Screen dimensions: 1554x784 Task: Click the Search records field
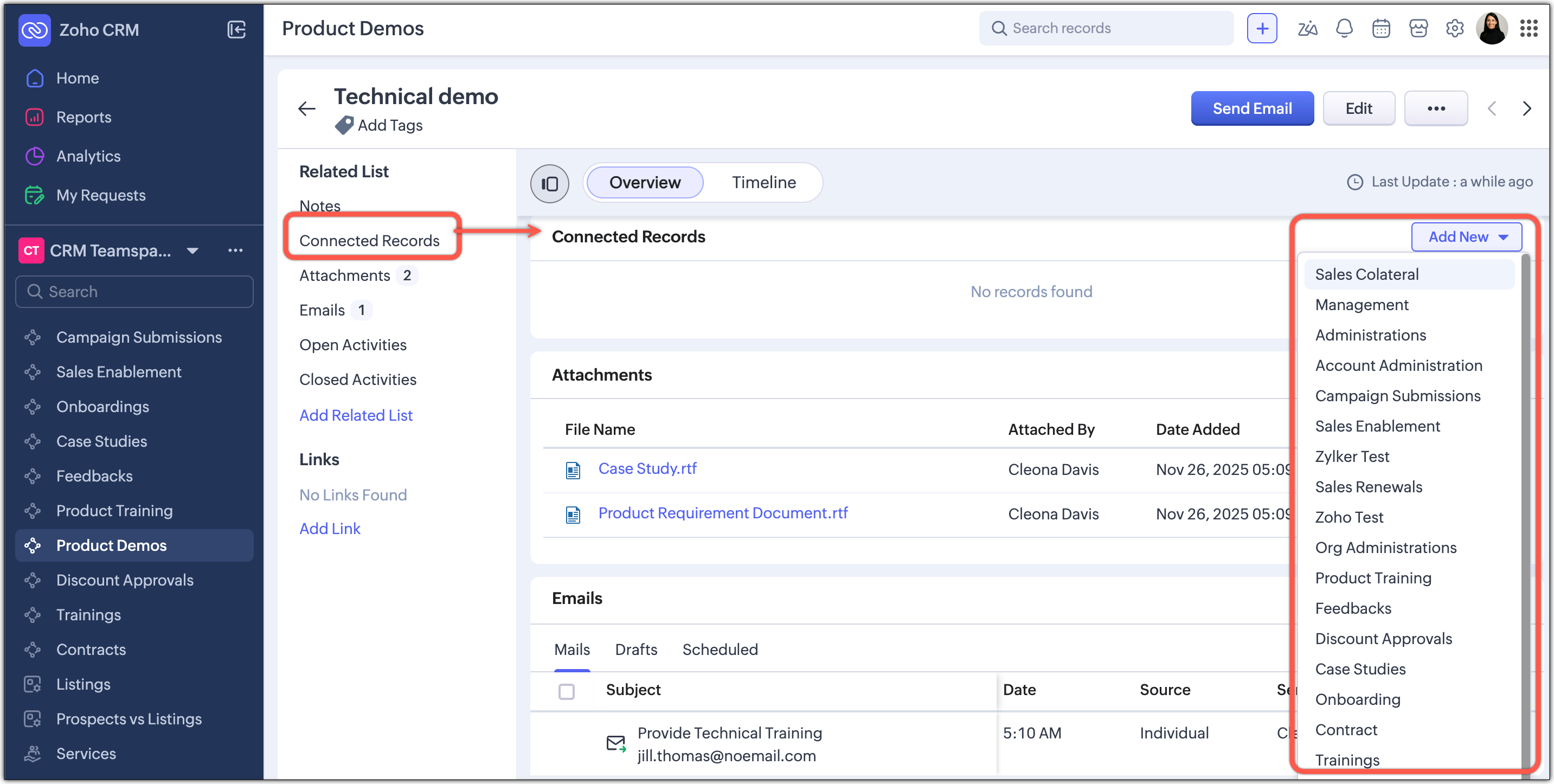[x=1107, y=28]
